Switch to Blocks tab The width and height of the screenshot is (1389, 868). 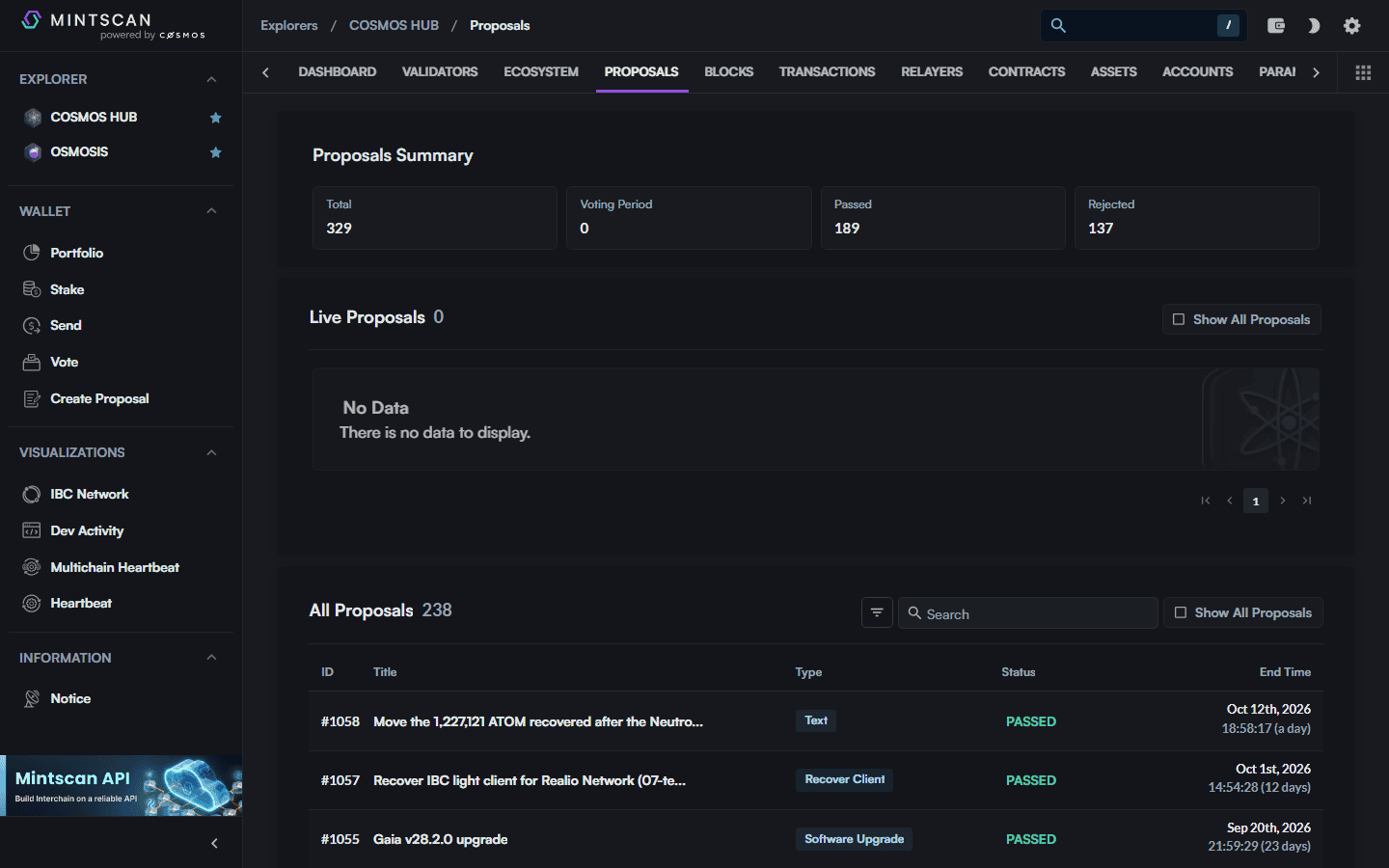[728, 72]
